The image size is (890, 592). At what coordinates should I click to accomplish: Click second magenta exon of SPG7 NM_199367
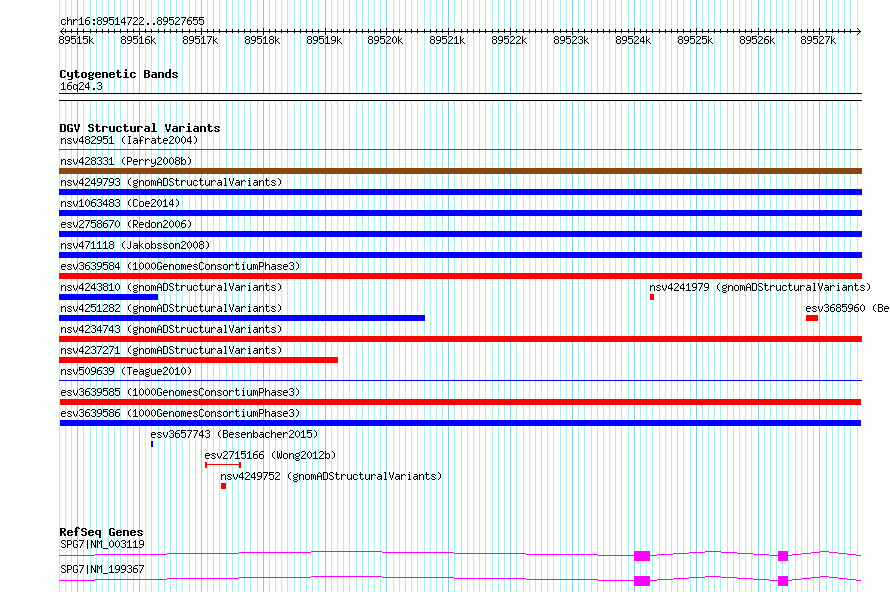(x=783, y=581)
